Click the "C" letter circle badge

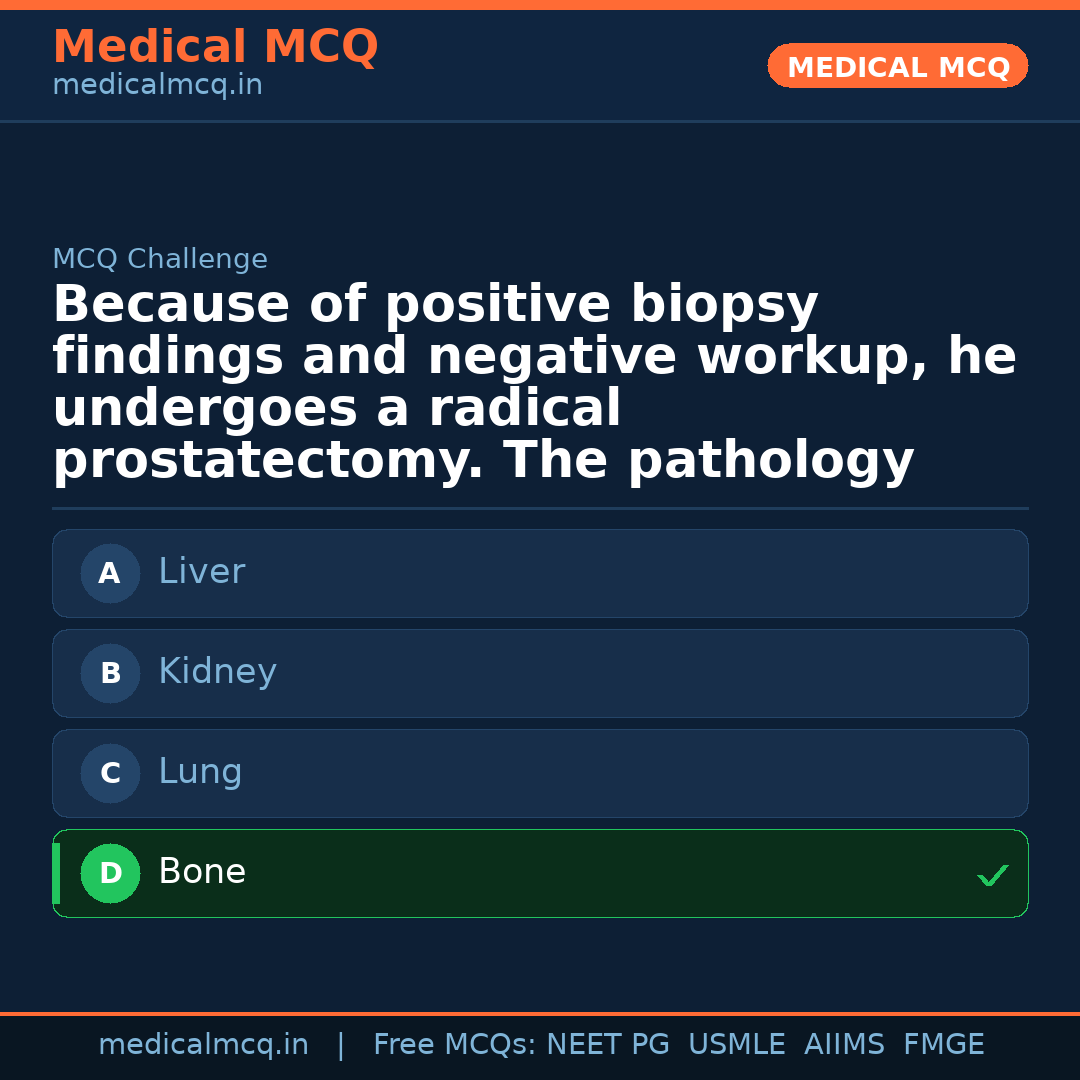pyautogui.click(x=110, y=773)
